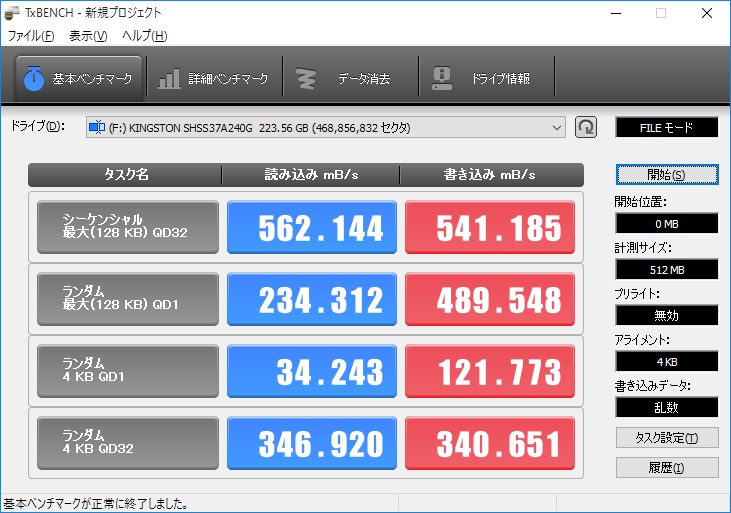
Task: Click write result 489.548
Action: 490,299
